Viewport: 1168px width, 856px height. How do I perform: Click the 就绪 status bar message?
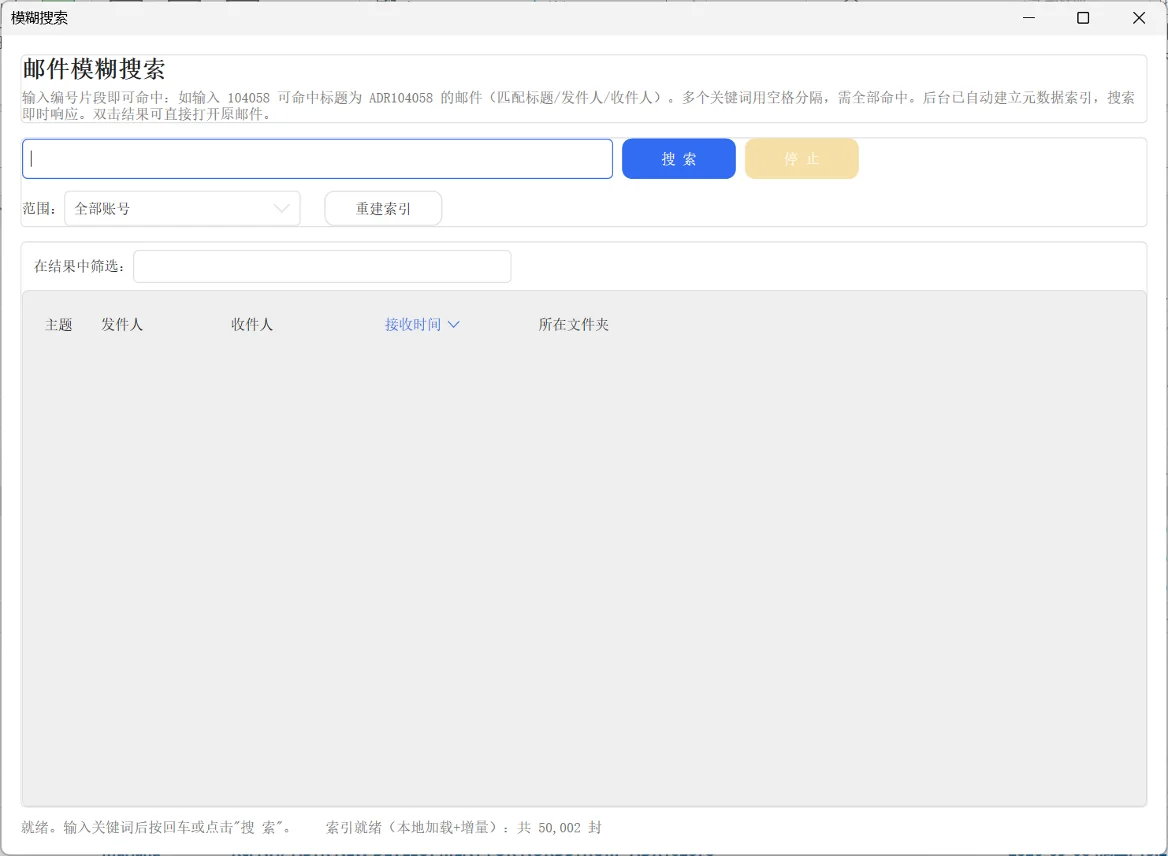(x=156, y=828)
